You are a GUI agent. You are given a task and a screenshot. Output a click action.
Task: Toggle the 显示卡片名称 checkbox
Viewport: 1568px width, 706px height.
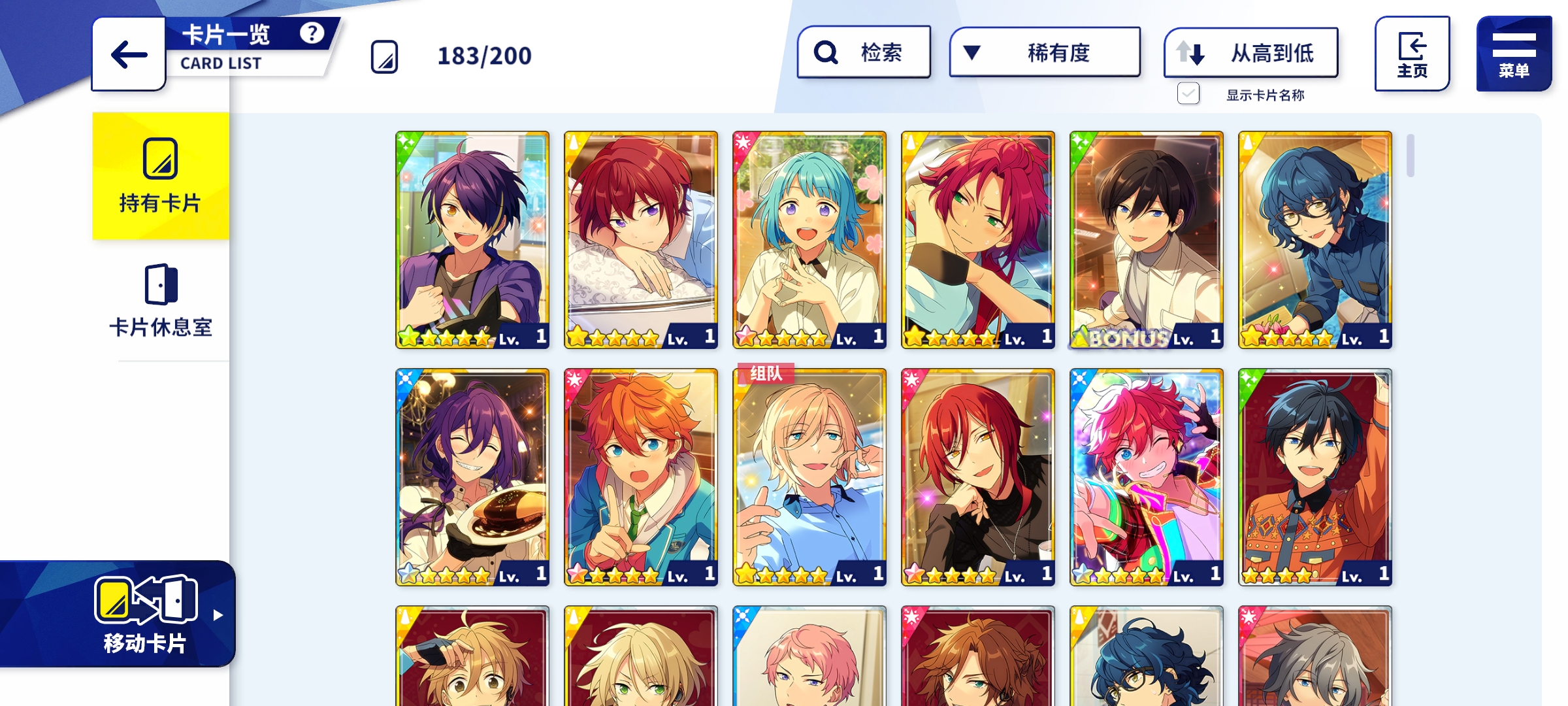click(1188, 94)
